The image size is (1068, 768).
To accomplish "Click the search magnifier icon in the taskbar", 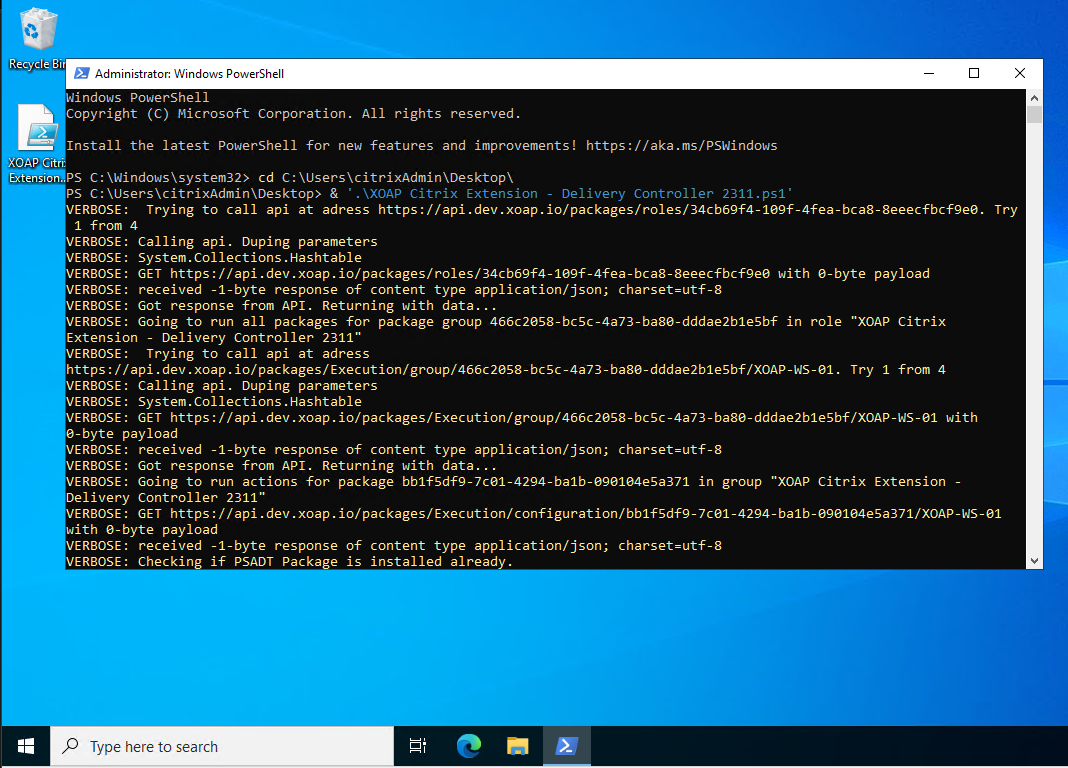I will (x=69, y=746).
